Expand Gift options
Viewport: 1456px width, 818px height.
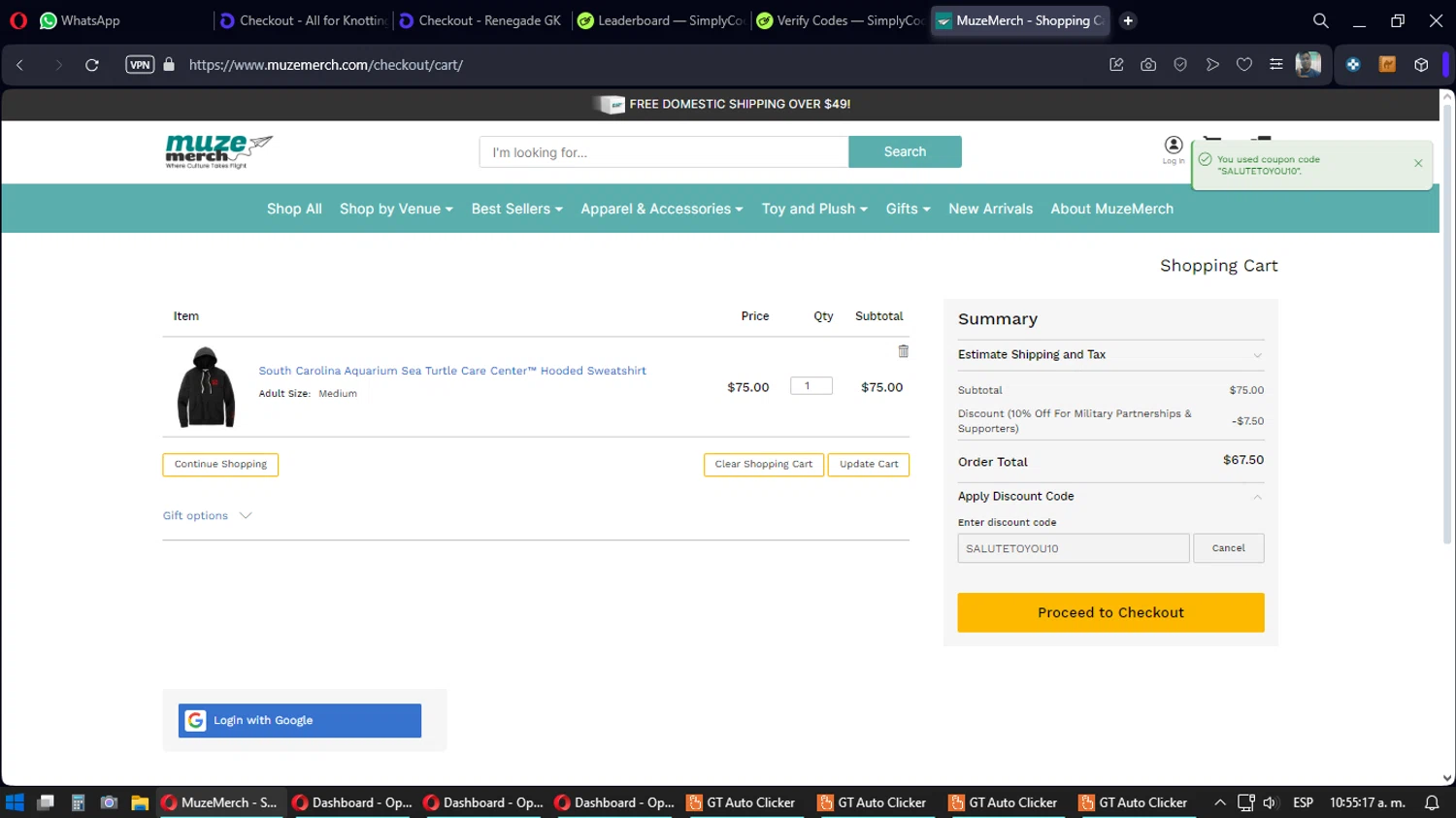click(x=207, y=516)
